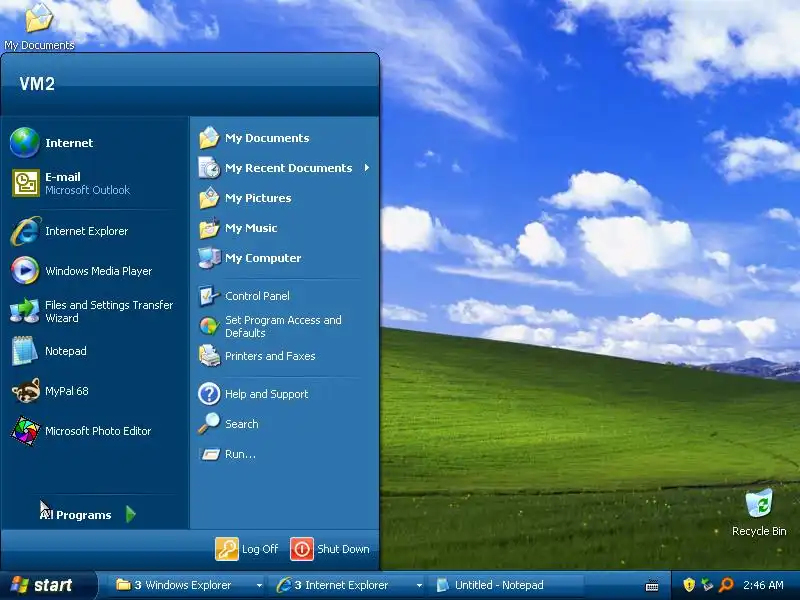800x600 pixels.
Task: Click the Microsoft Outlook E-mail icon
Action: point(26,183)
